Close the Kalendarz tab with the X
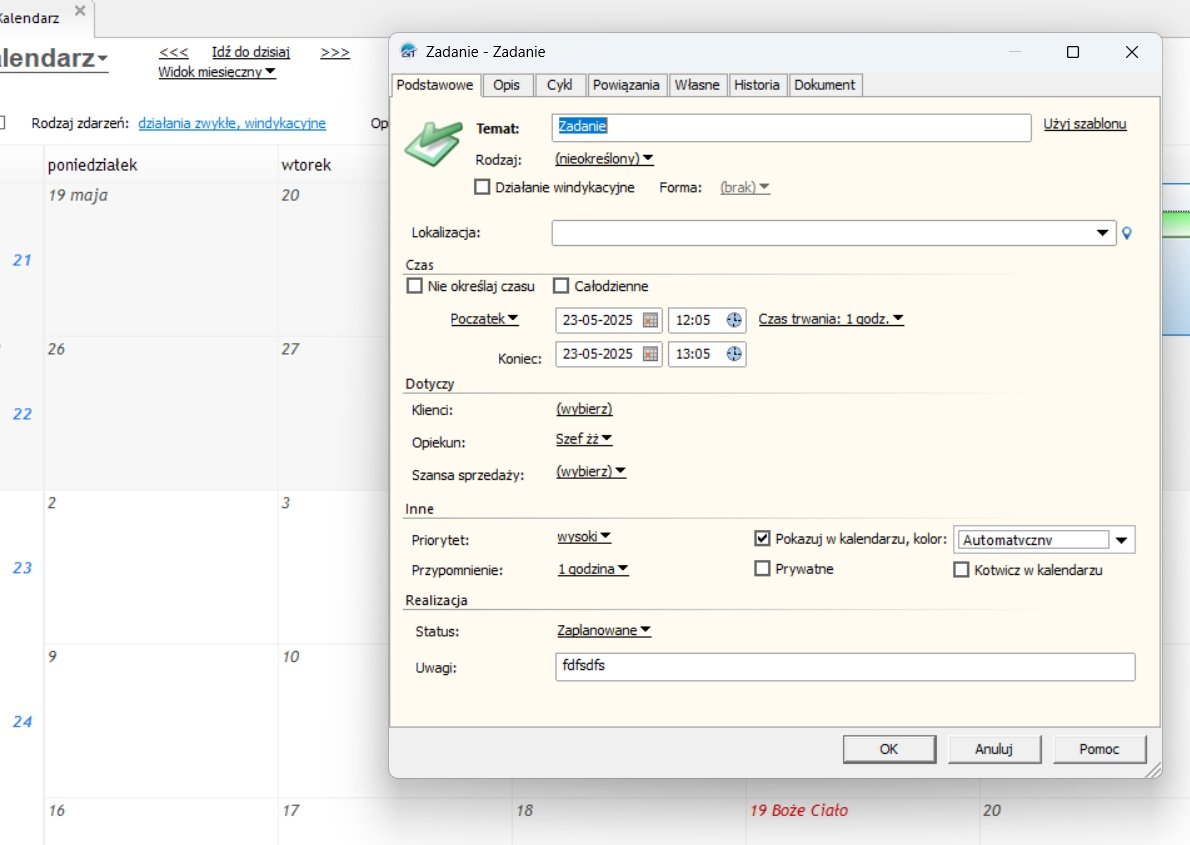 [x=80, y=11]
